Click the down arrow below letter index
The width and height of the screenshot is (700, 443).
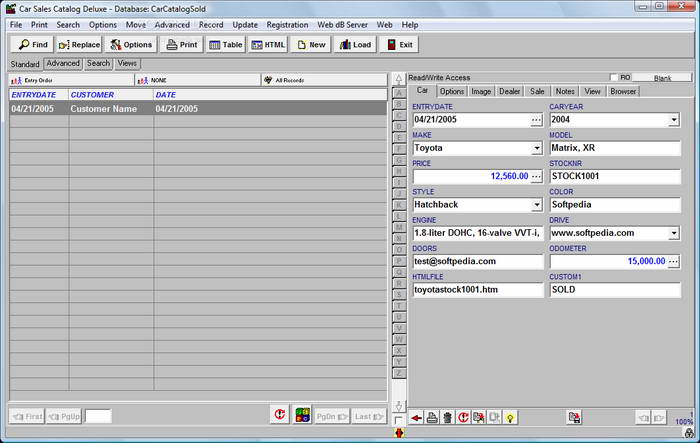399,406
